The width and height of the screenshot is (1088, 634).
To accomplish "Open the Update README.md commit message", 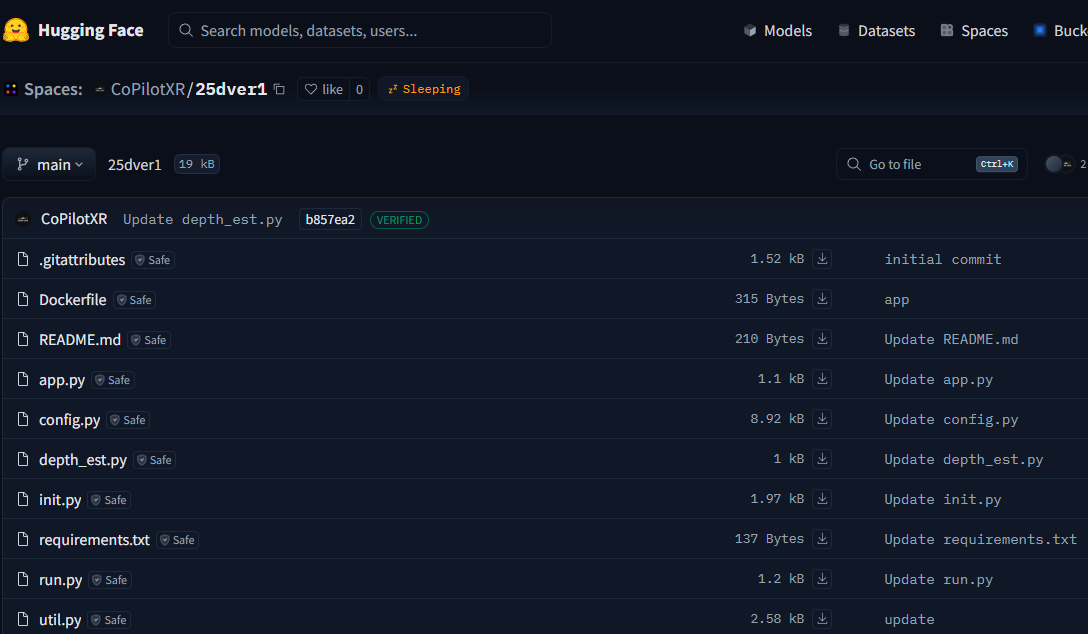I will [x=951, y=339].
